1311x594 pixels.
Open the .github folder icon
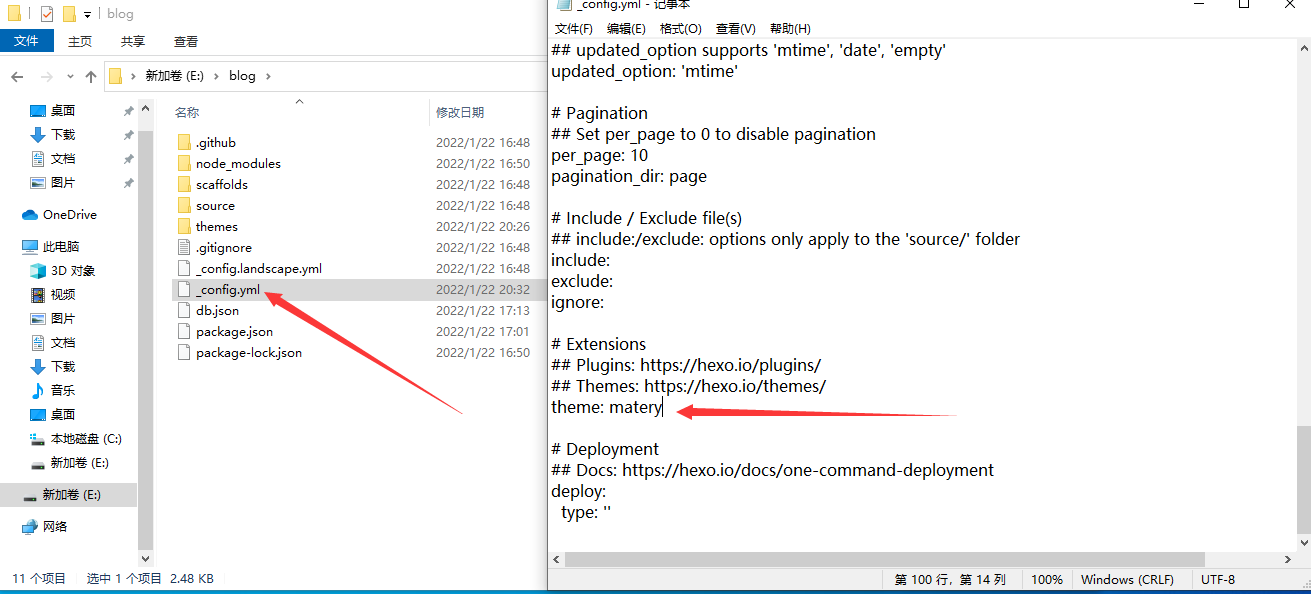(183, 142)
